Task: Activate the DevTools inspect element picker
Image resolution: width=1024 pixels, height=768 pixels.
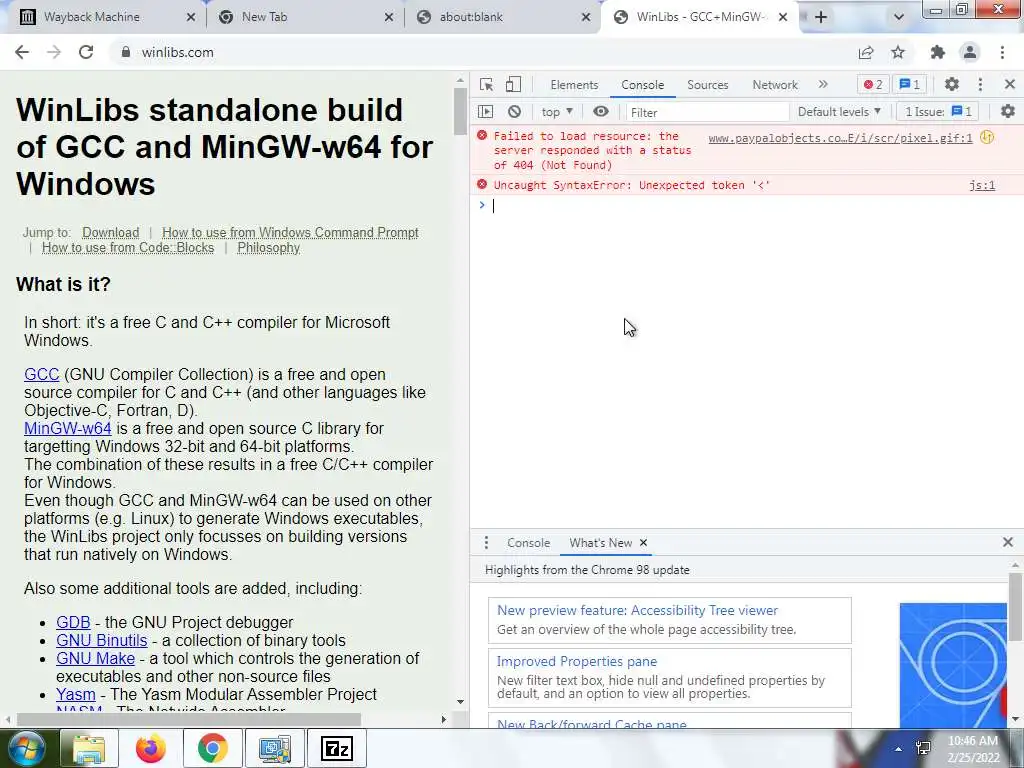Action: click(x=486, y=84)
